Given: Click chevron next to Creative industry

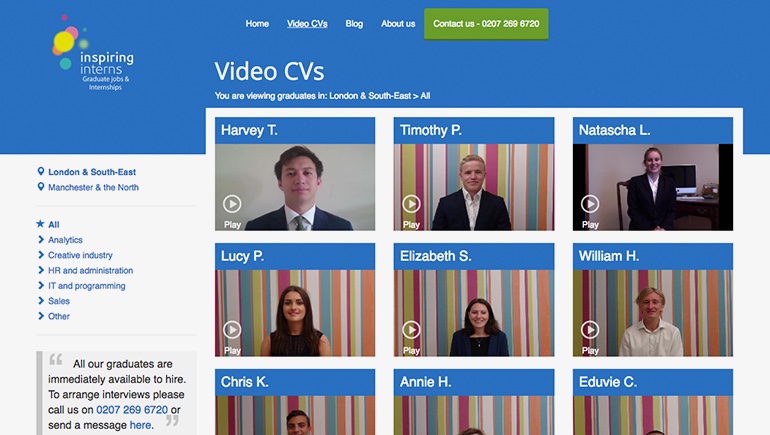Looking at the screenshot, I should click(41, 255).
